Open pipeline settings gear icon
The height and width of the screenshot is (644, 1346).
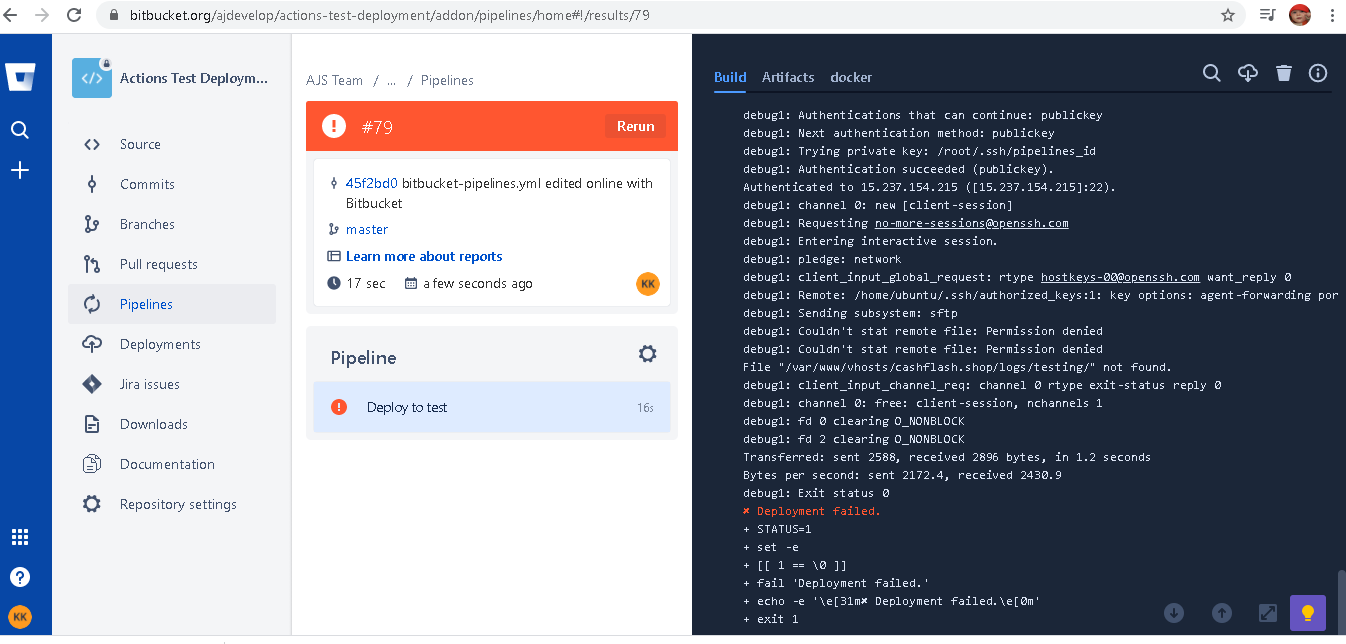tap(648, 354)
